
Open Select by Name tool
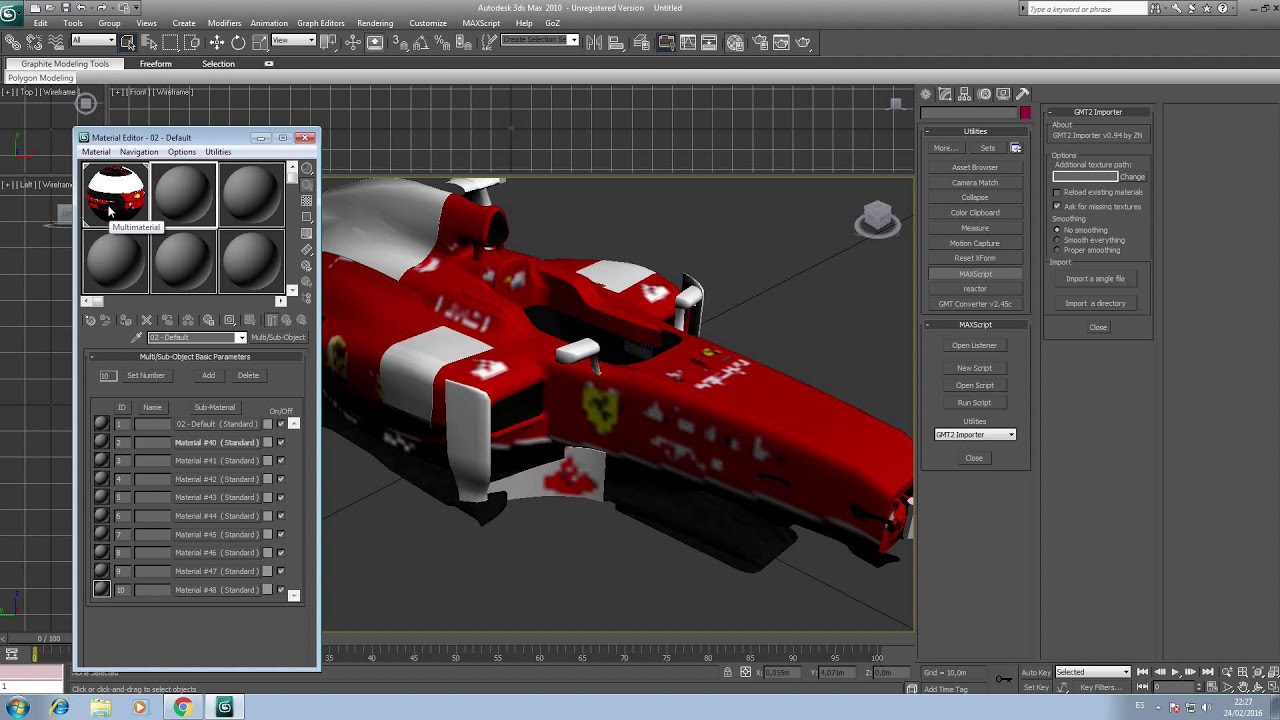coord(149,42)
